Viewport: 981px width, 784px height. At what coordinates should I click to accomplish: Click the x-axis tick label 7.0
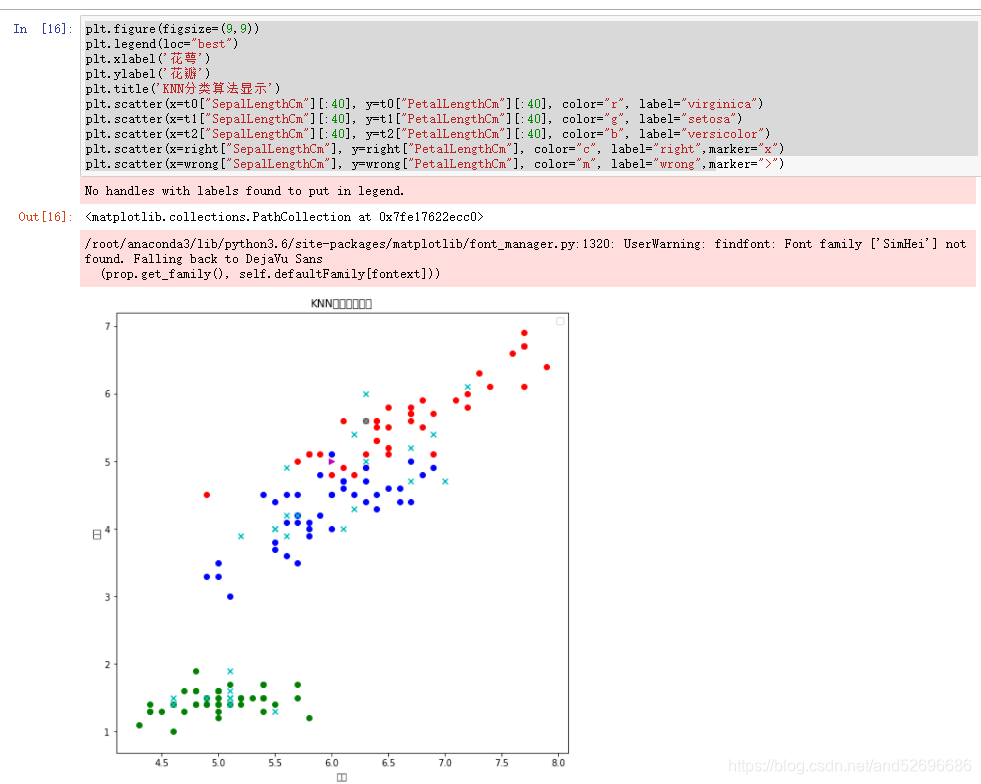445,763
